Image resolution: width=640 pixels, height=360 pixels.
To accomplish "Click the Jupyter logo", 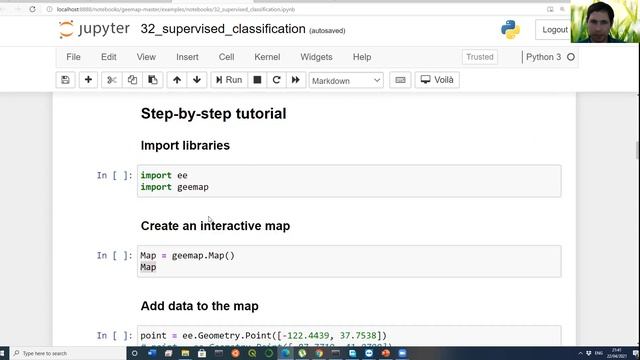I will [94, 29].
